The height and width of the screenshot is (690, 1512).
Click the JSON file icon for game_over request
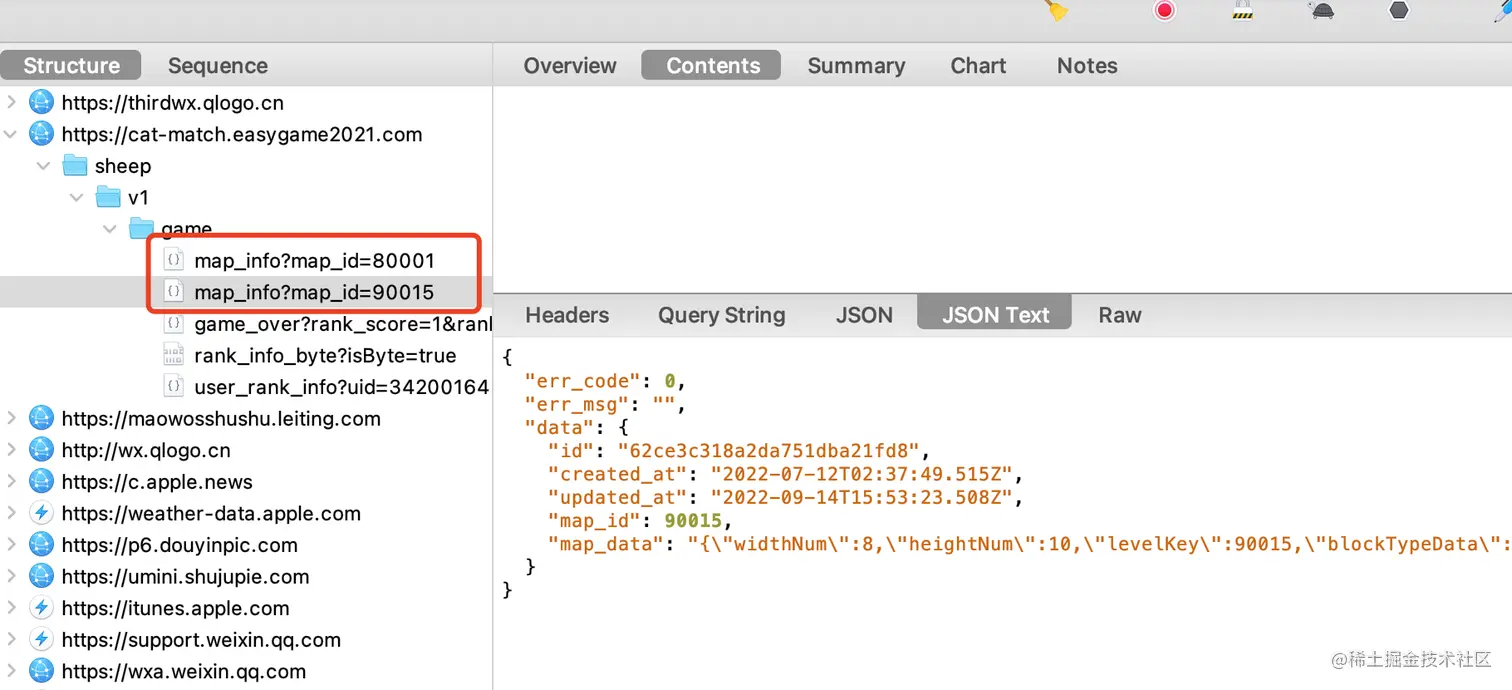click(x=174, y=324)
